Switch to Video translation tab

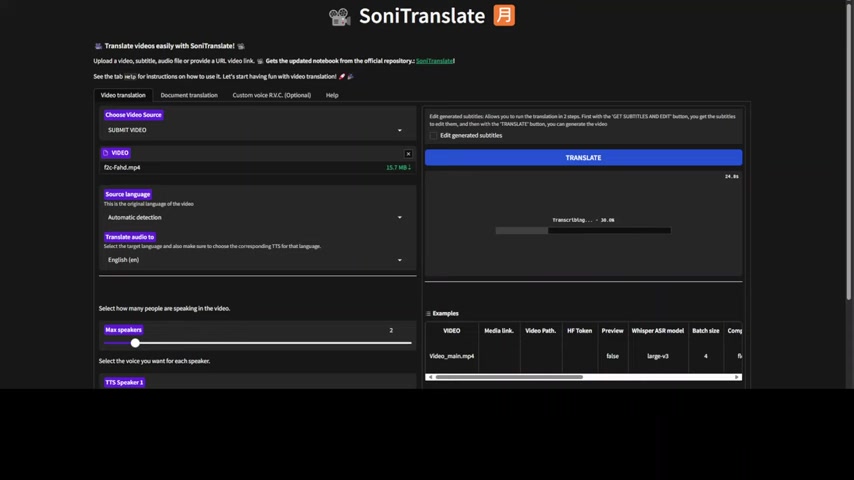[123, 95]
